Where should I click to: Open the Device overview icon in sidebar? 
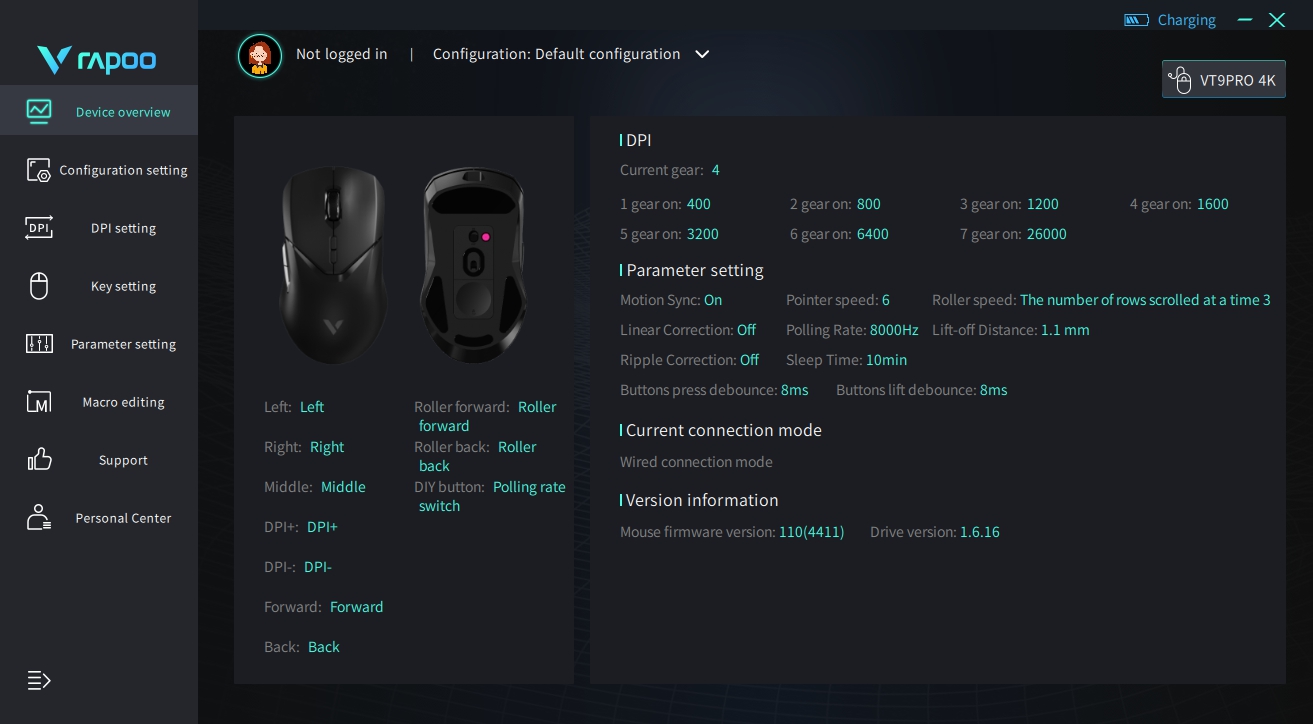(x=39, y=111)
